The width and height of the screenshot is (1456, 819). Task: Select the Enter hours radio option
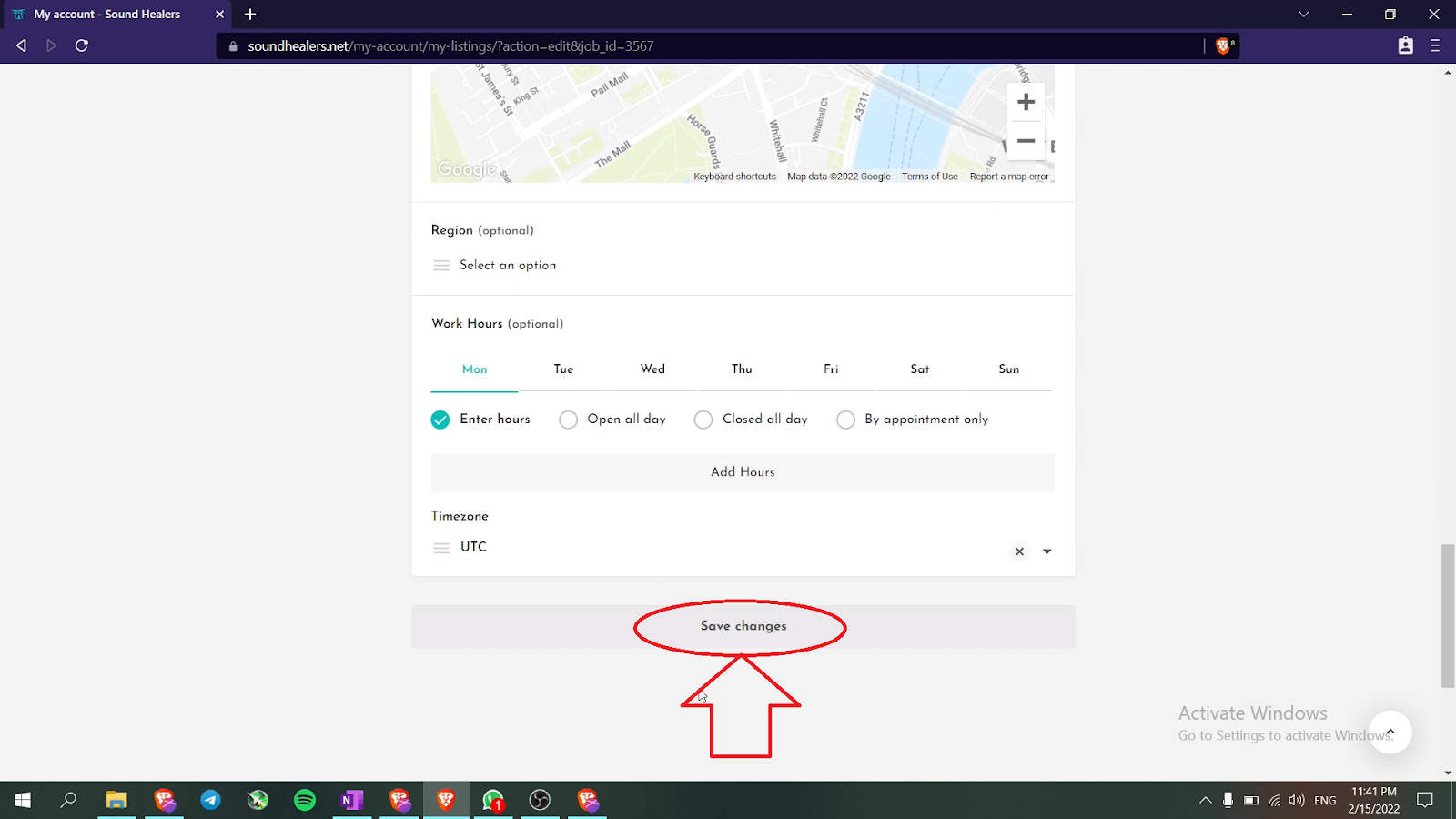pyautogui.click(x=440, y=420)
